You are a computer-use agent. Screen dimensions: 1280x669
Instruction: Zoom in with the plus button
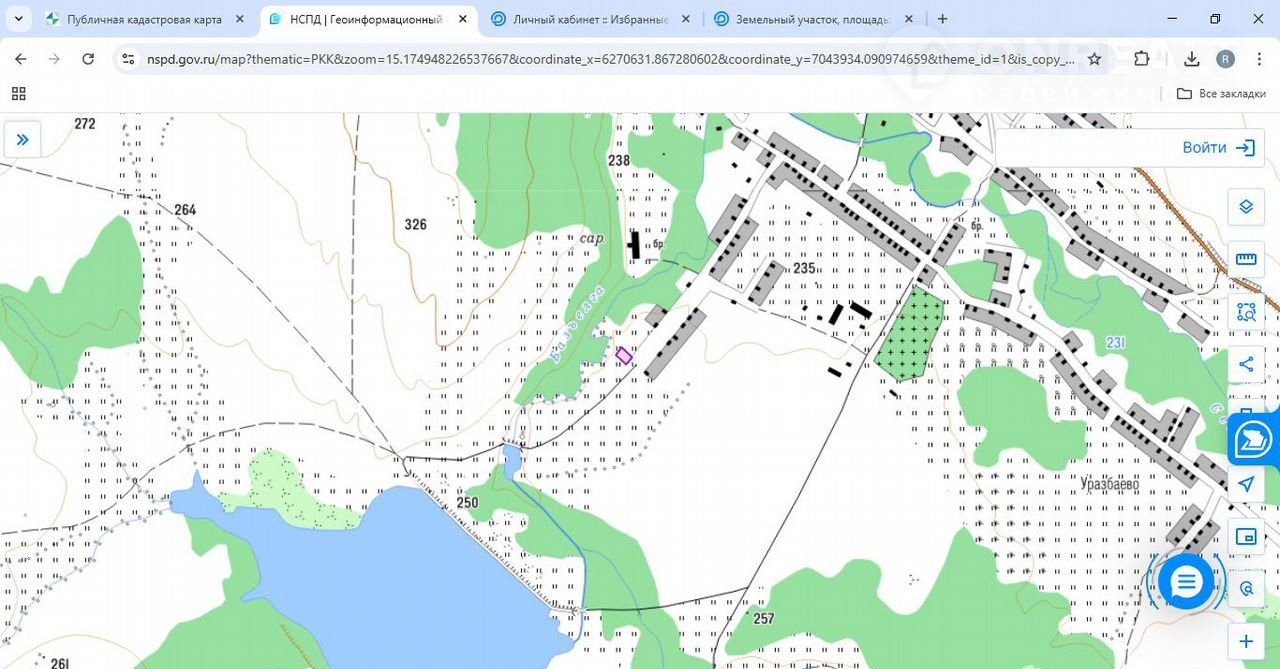(1245, 641)
